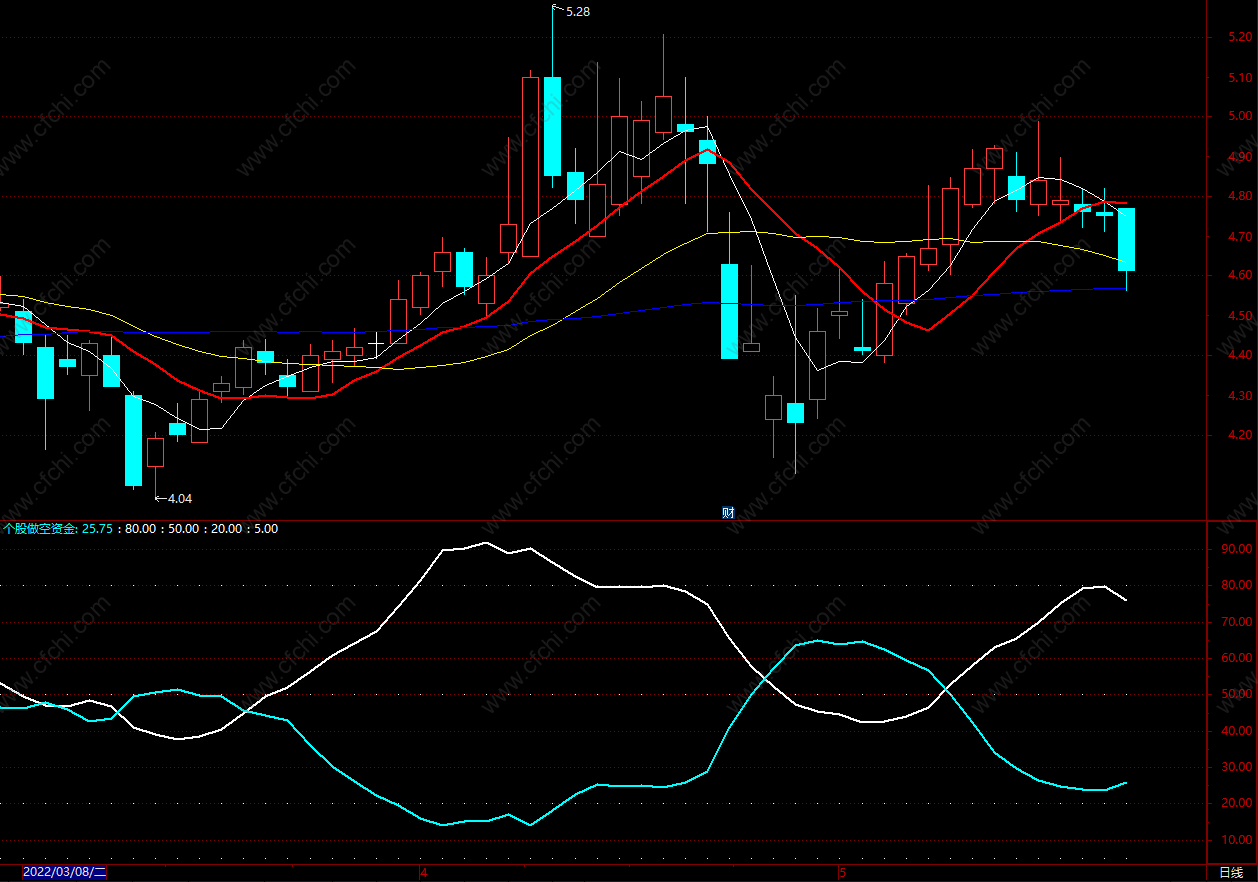Click the 4.60 price axis label

pos(1239,275)
